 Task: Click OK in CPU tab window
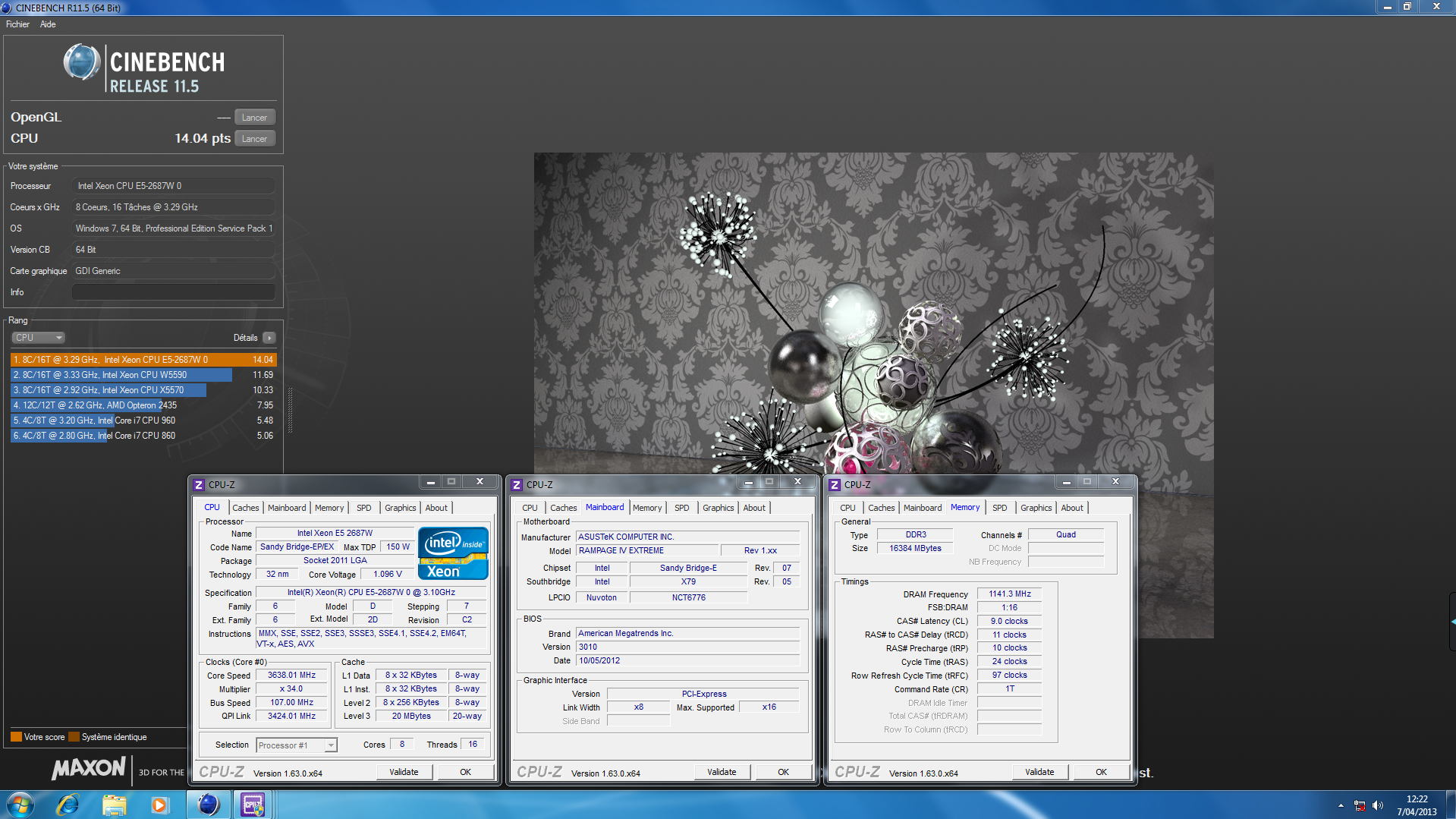point(465,772)
